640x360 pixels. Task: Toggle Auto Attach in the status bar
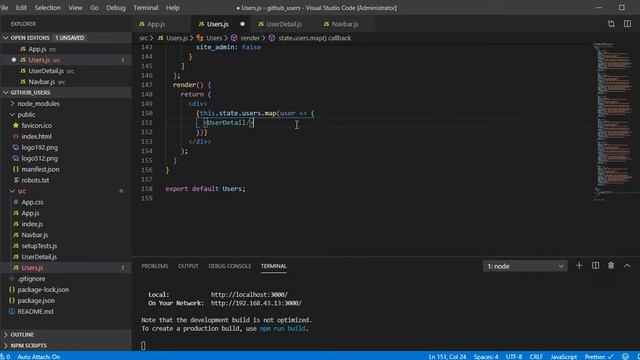(x=39, y=356)
